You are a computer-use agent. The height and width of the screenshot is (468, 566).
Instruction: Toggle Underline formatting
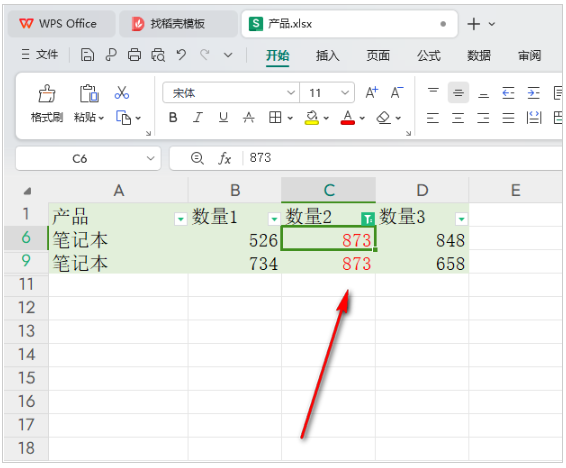[x=223, y=118]
